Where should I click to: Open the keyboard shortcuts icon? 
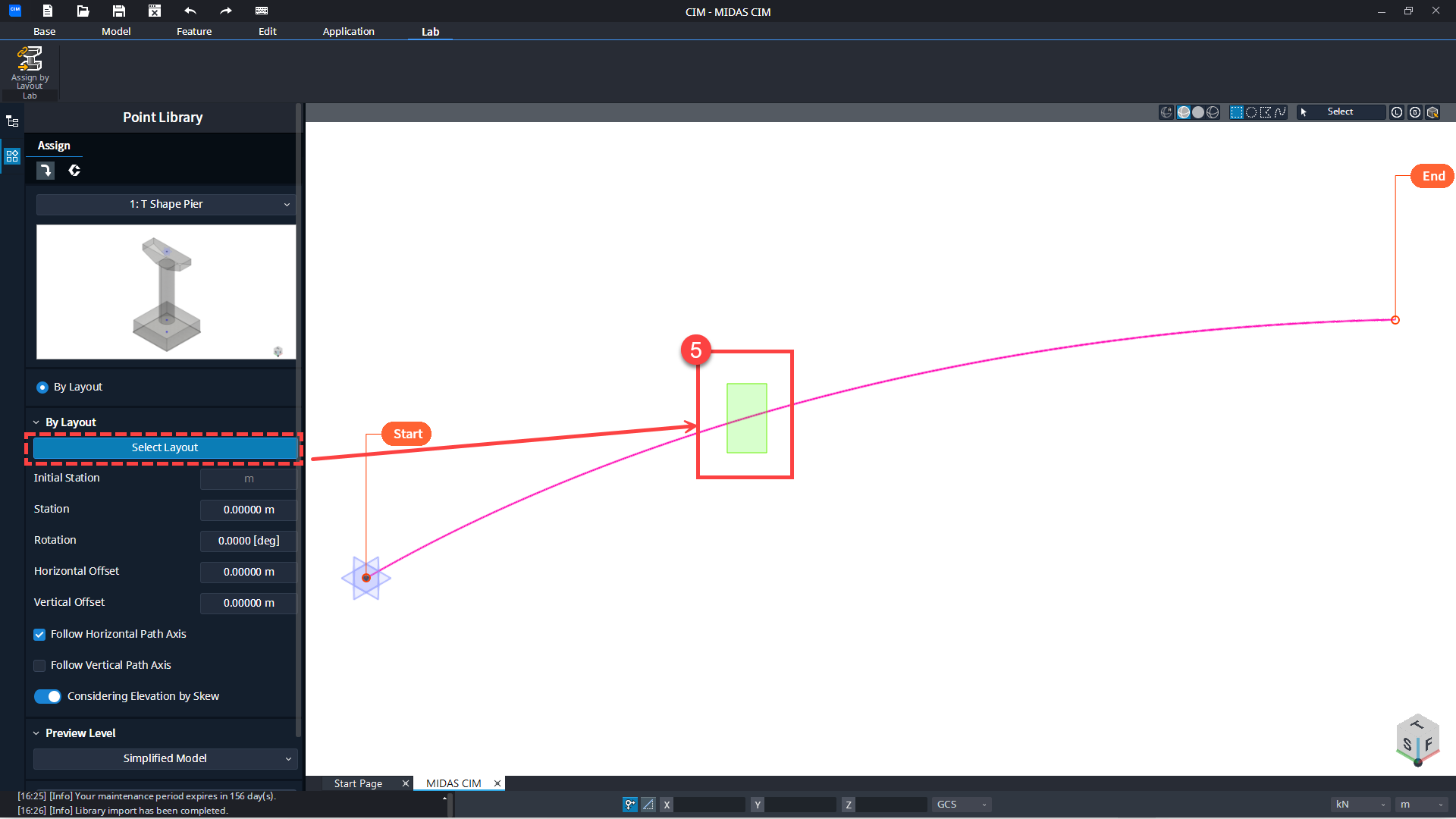[262, 11]
